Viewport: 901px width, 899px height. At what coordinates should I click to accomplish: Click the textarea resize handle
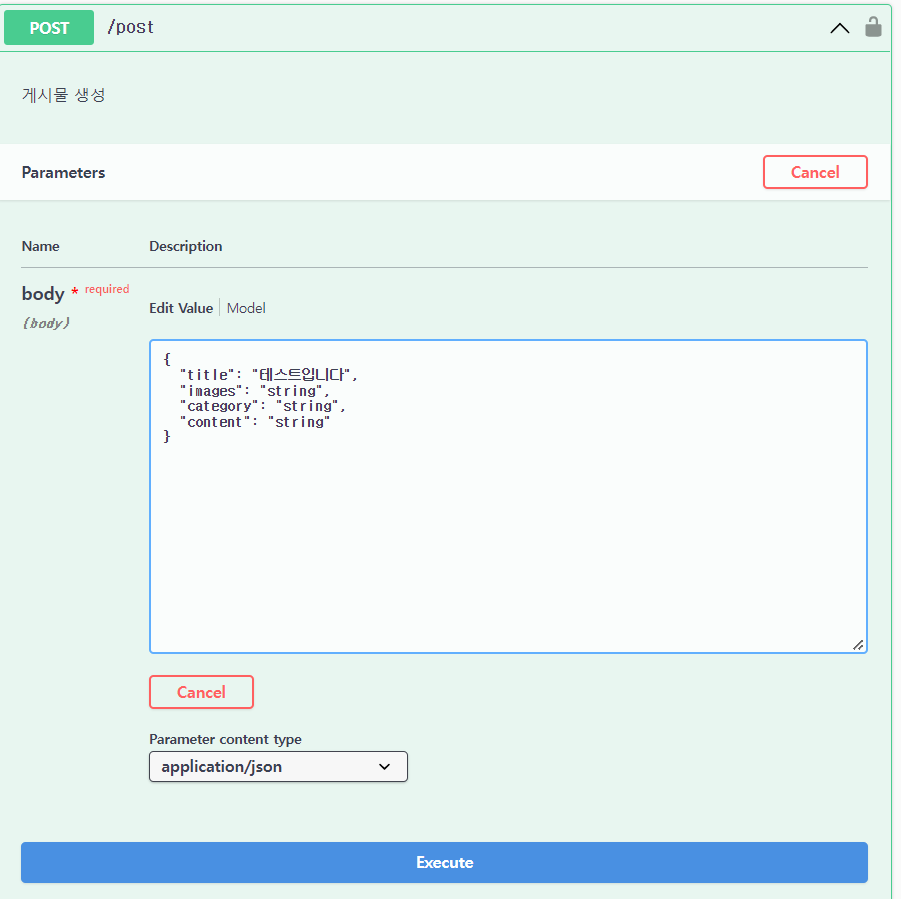coord(858,645)
